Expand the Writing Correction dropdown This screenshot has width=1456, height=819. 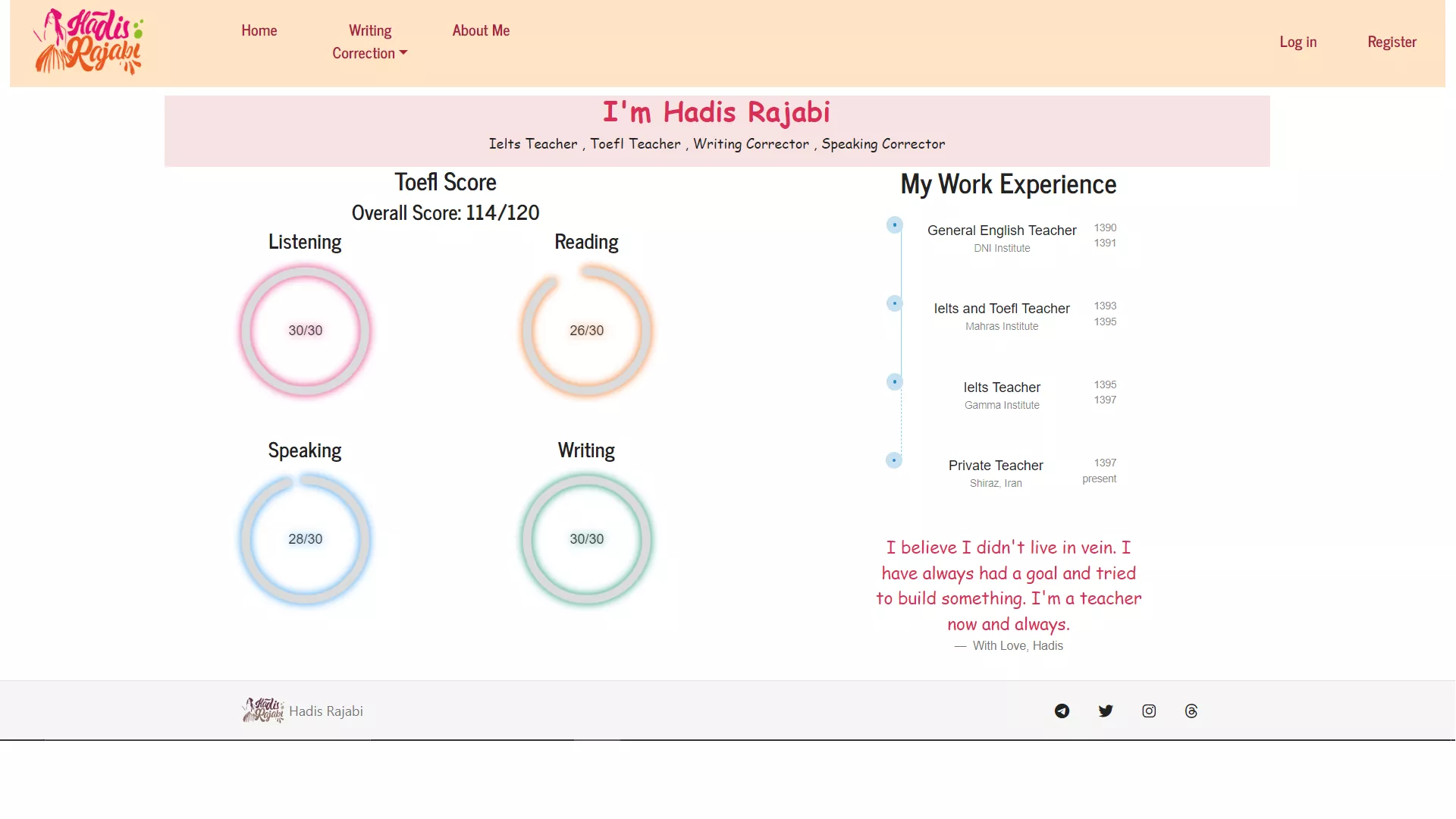click(369, 42)
